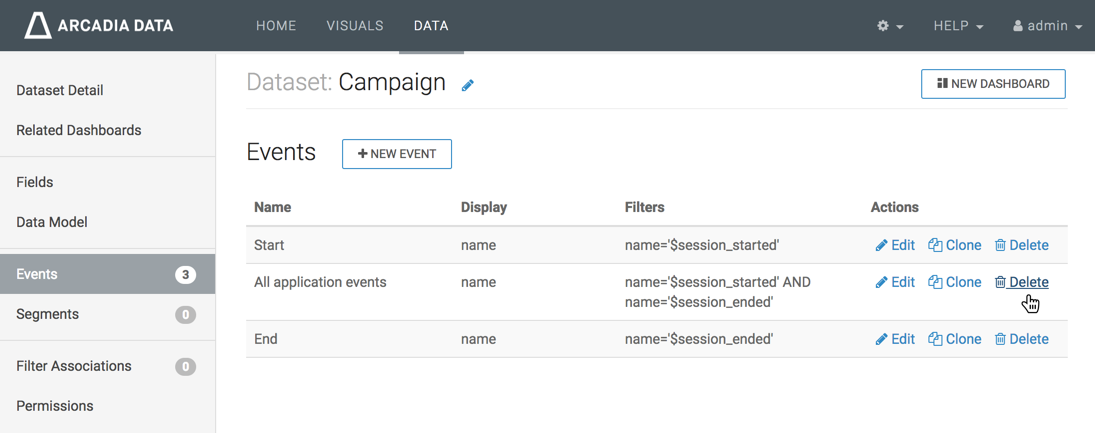The width and height of the screenshot is (1095, 433).
Task: Delete the End event
Action: tap(1021, 339)
